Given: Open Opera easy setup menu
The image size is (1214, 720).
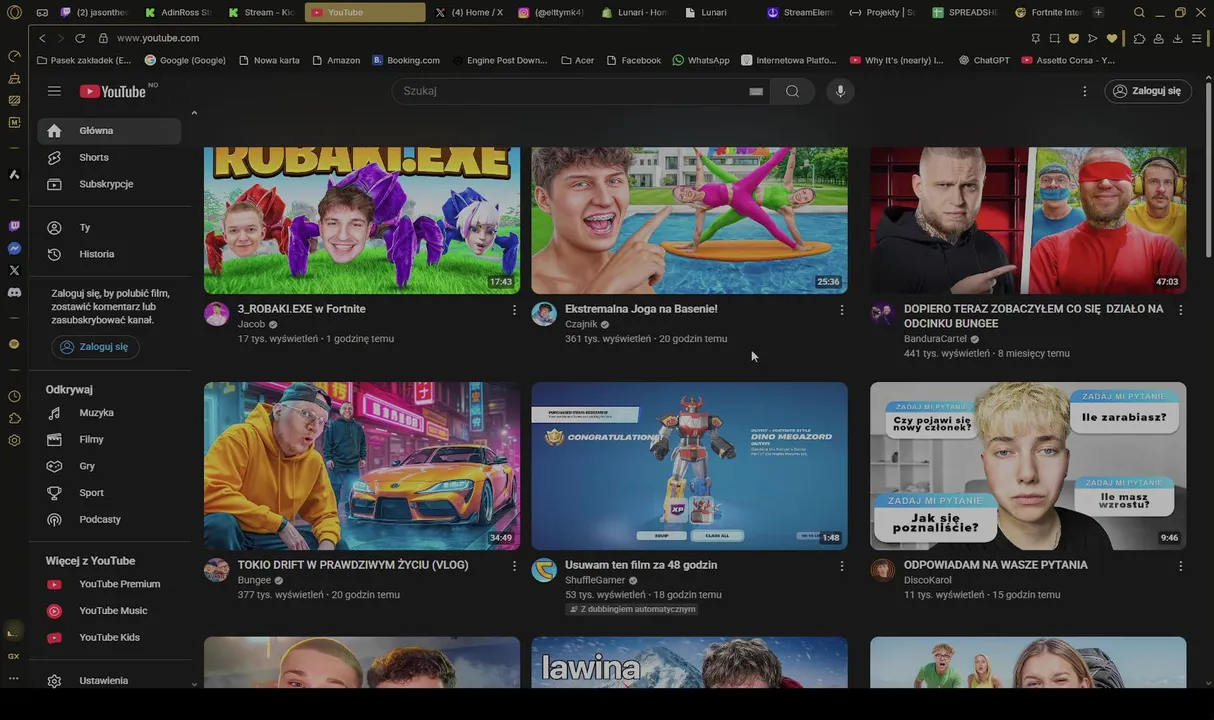Looking at the screenshot, I should pyautogui.click(x=1196, y=38).
